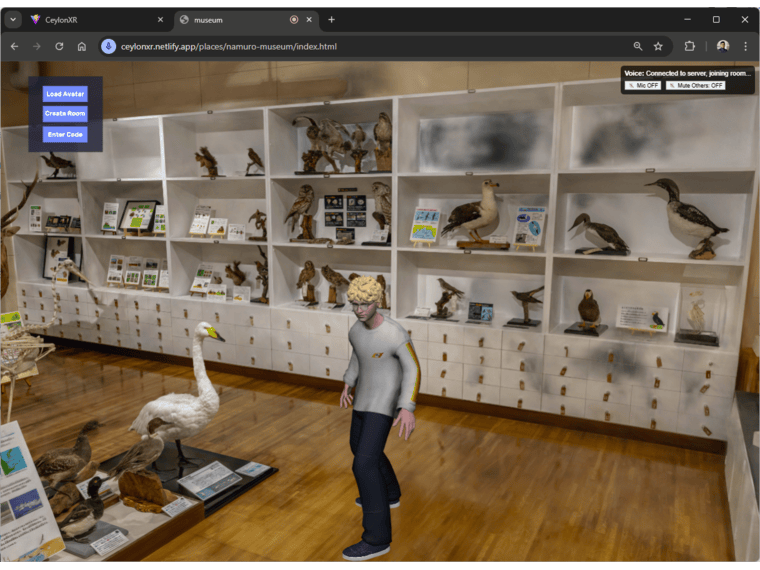The height and width of the screenshot is (570, 760).
Task: Reload the museum page
Action: (x=59, y=46)
